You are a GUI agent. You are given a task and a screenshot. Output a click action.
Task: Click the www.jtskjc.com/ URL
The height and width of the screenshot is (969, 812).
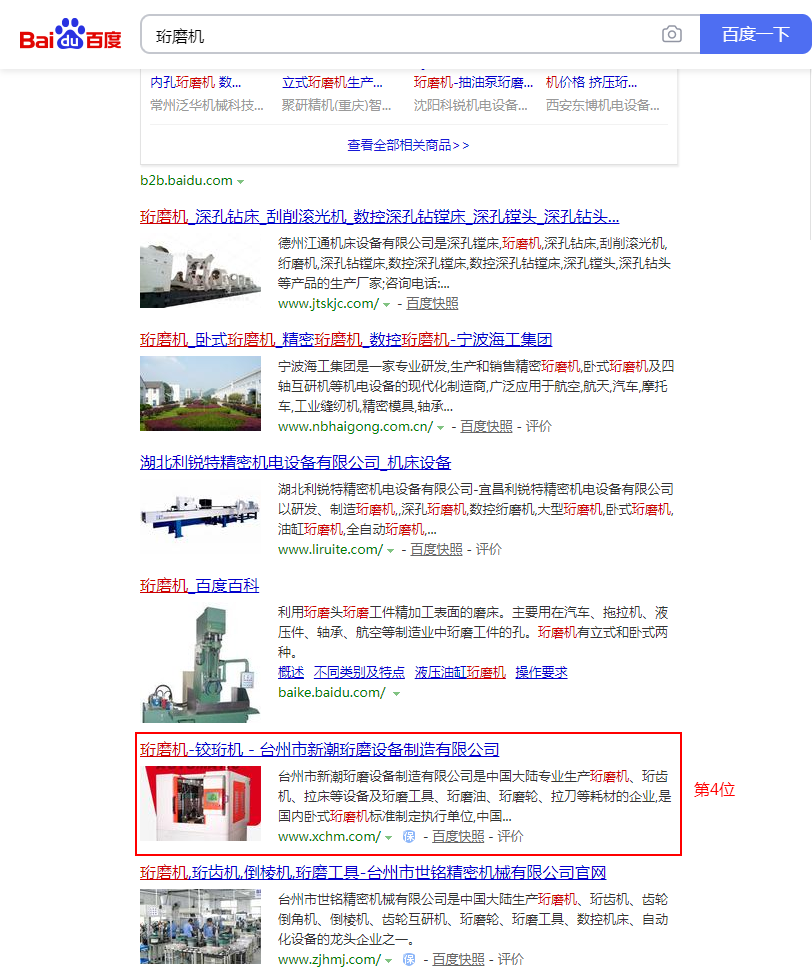[328, 303]
